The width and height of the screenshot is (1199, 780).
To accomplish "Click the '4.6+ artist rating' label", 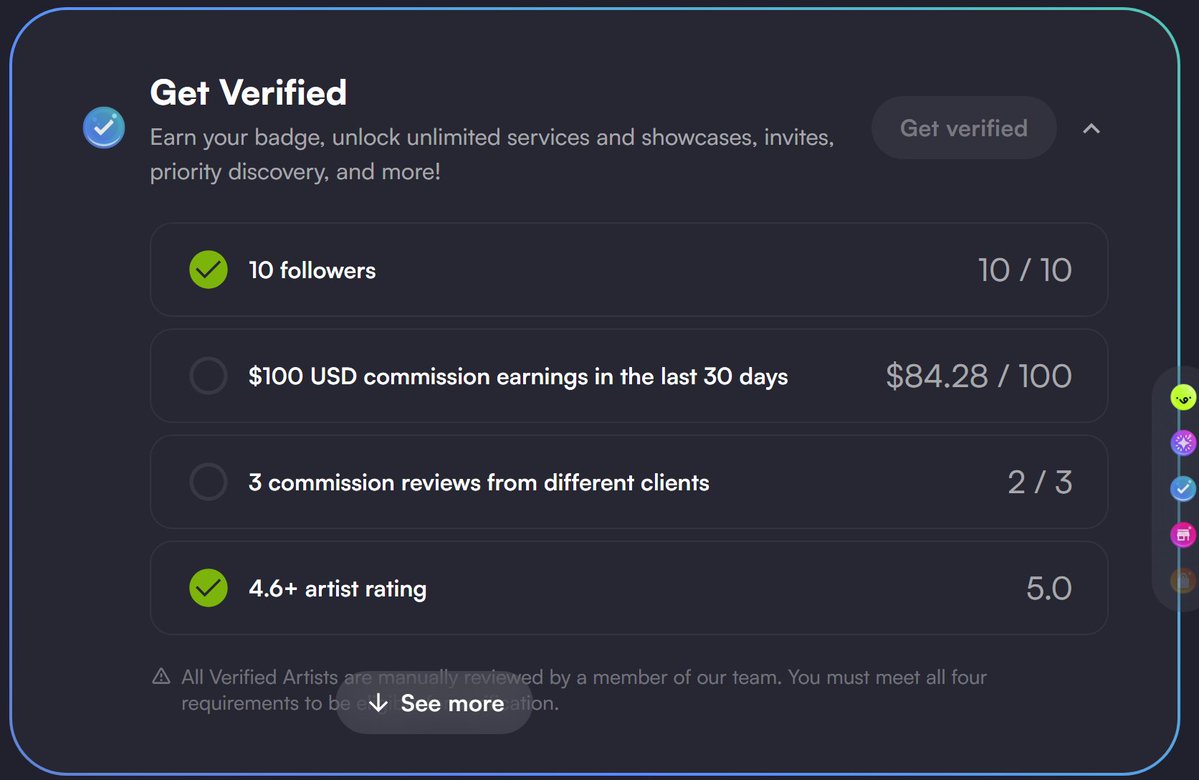I will (x=337, y=589).
